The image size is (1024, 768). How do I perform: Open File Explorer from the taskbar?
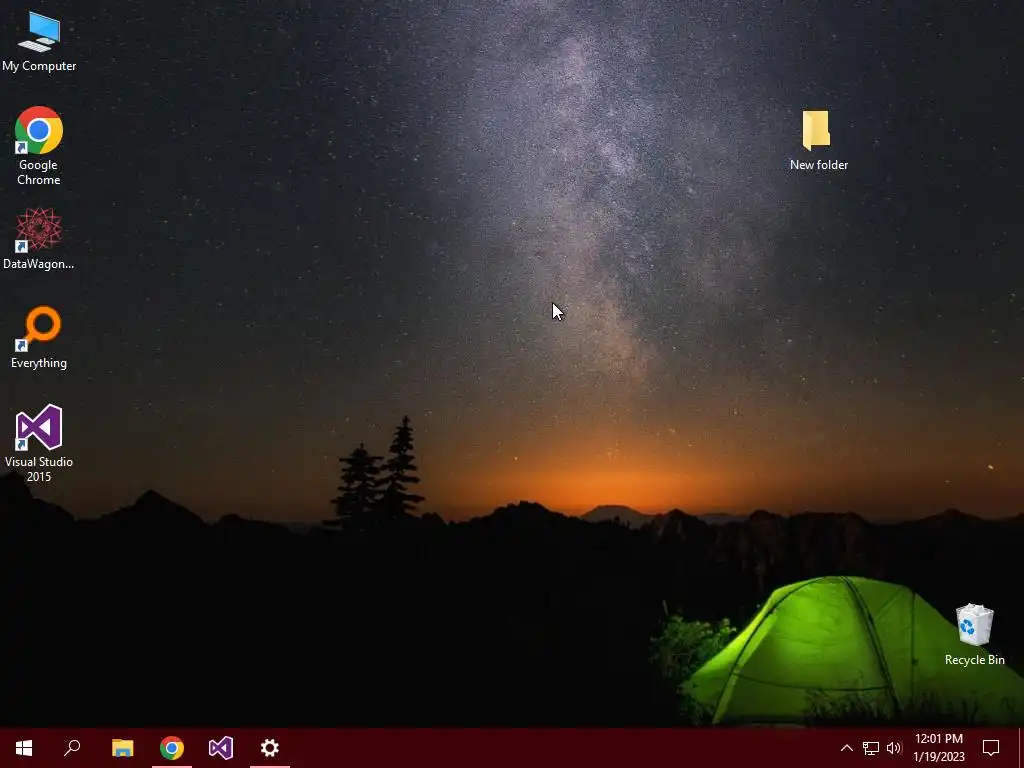[122, 748]
